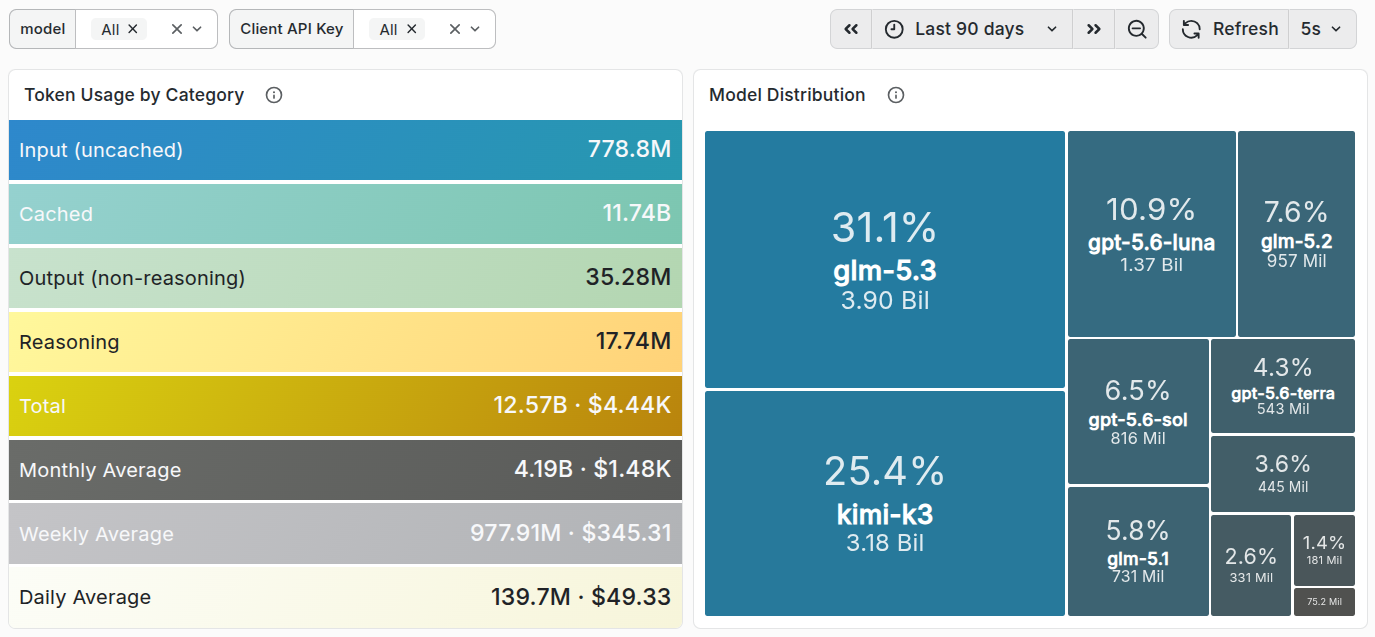Select the Output (non-reasoning) row
Screen dimensions: 1375x637
(x=345, y=278)
